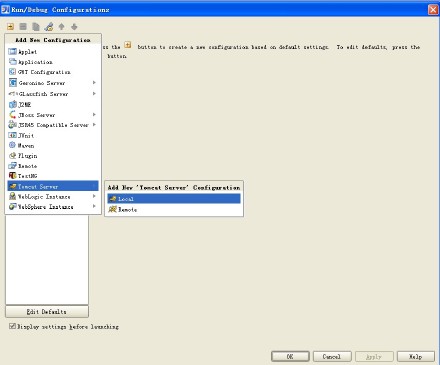Click the plus icon in the hint text

(128, 45)
